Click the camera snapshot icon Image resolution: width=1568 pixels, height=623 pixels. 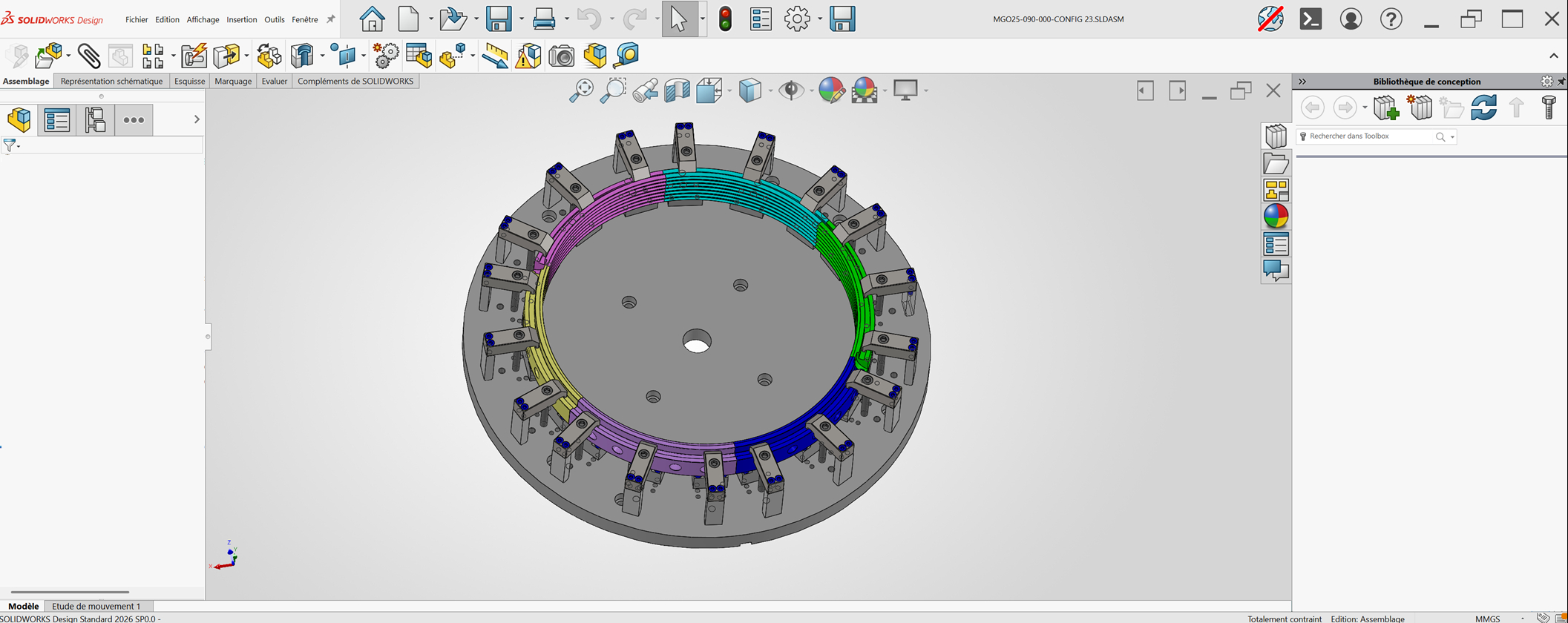pyautogui.click(x=562, y=56)
